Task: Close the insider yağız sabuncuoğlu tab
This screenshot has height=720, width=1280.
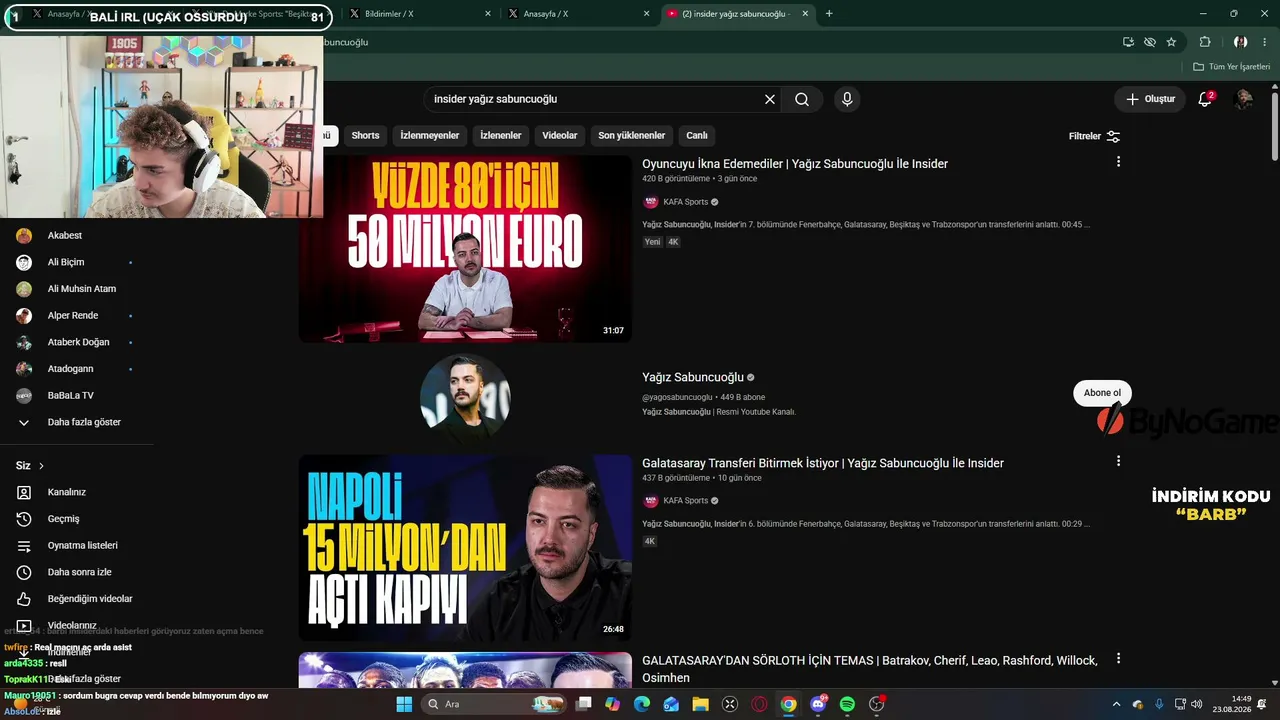Action: (x=803, y=14)
